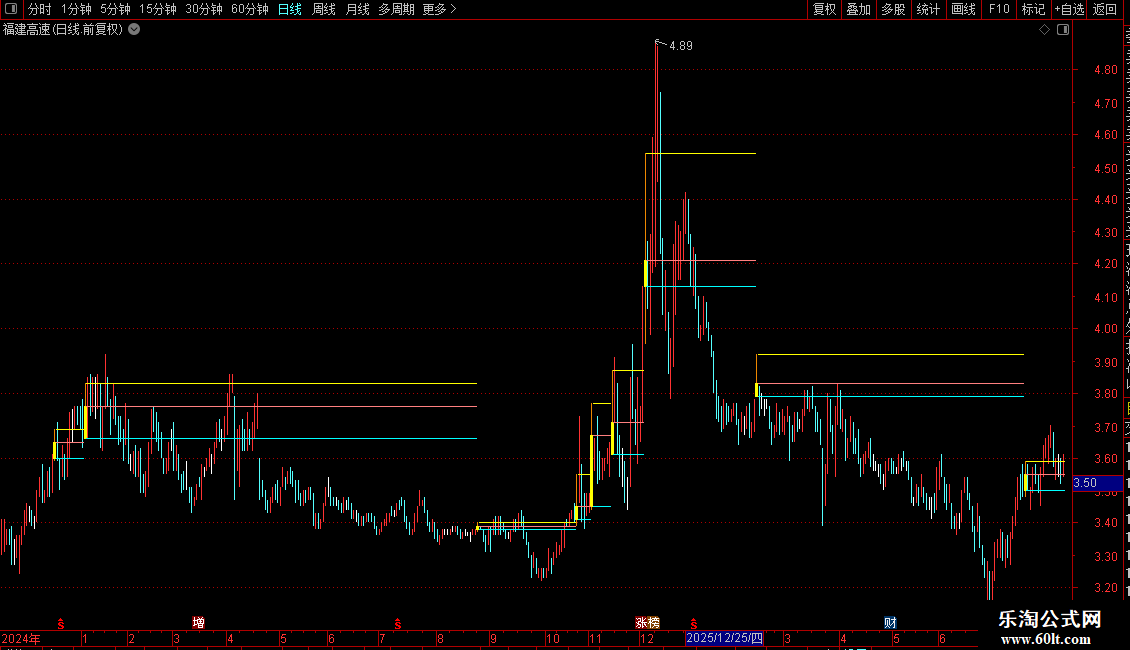Select the 15分钟 period
The image size is (1130, 650).
pyautogui.click(x=158, y=9)
